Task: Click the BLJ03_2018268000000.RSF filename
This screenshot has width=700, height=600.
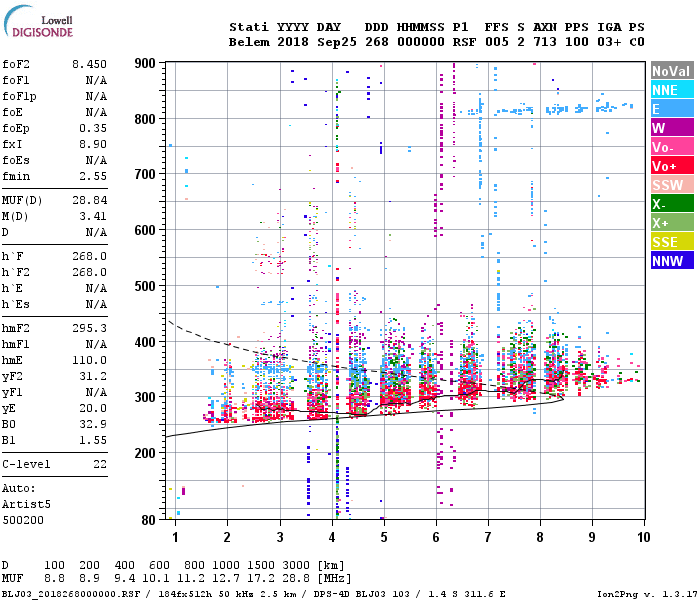Action: pos(71,594)
